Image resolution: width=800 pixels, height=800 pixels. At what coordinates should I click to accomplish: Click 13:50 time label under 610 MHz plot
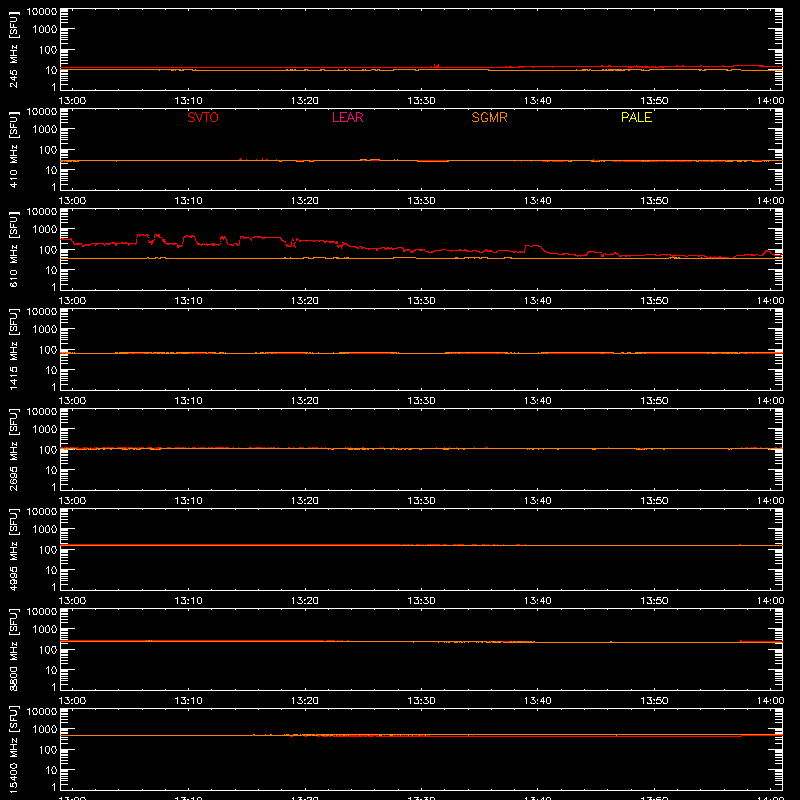pos(654,301)
